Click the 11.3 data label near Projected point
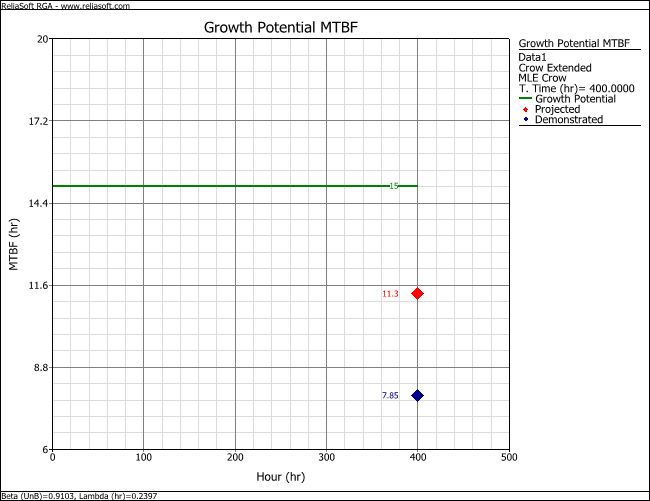This screenshot has height=501, width=650. (x=390, y=294)
